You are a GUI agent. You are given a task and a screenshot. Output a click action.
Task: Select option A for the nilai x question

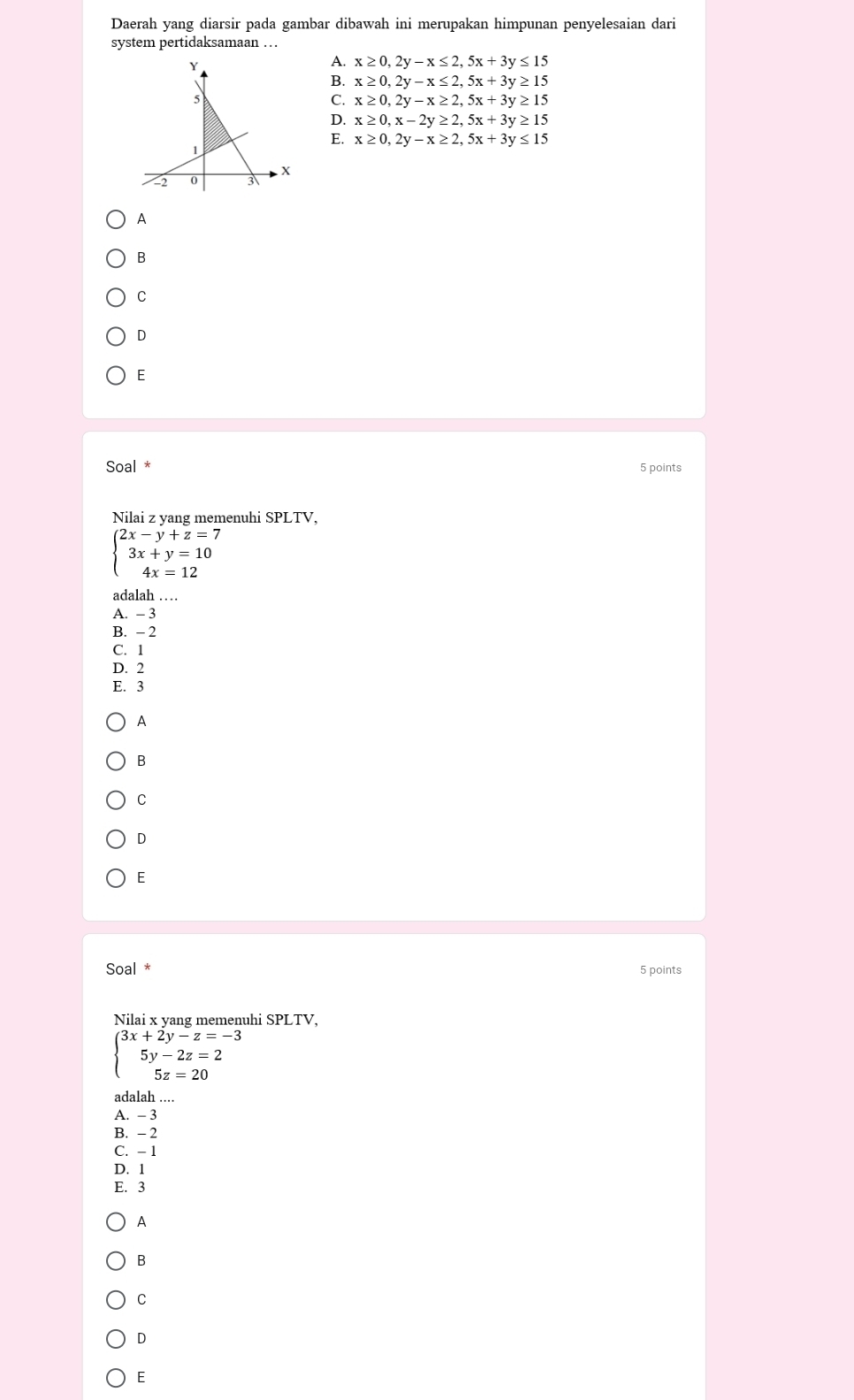coord(116,1222)
